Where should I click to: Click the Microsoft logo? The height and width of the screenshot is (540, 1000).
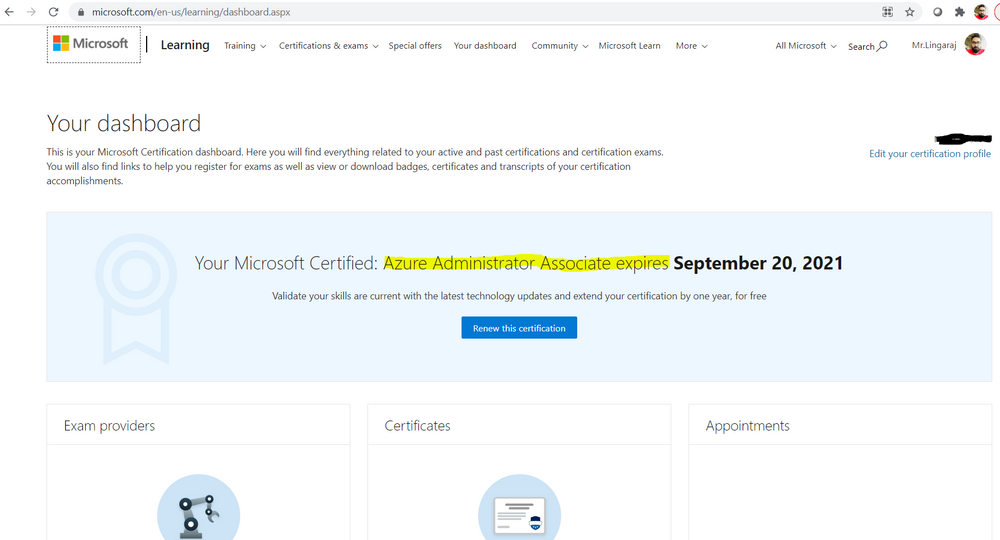(x=91, y=43)
